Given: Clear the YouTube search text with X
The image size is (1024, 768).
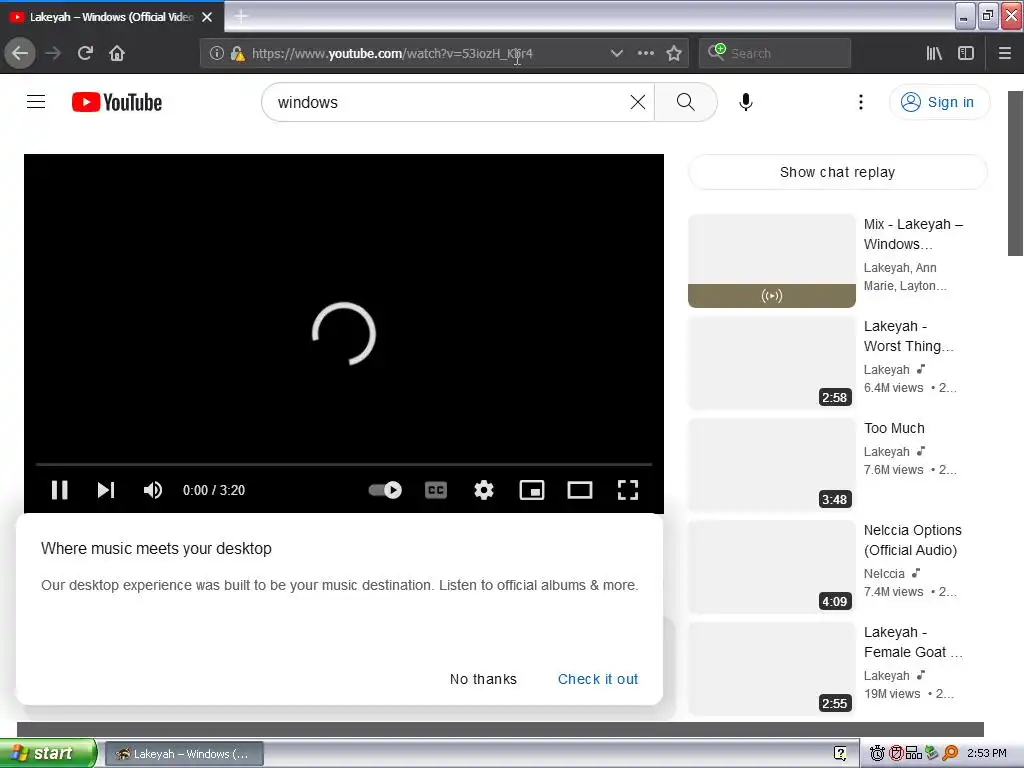Looking at the screenshot, I should coord(638,102).
